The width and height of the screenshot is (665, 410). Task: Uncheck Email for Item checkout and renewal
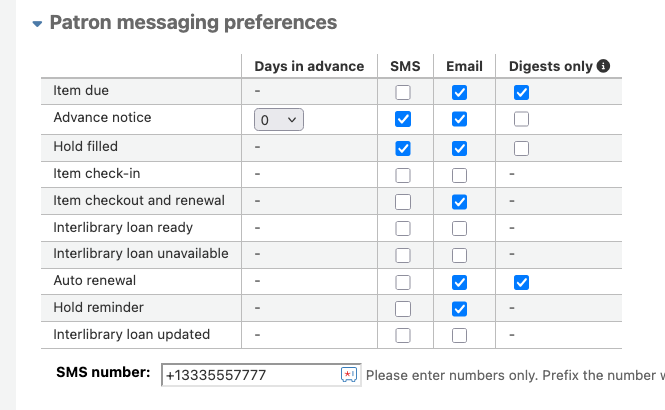click(459, 202)
